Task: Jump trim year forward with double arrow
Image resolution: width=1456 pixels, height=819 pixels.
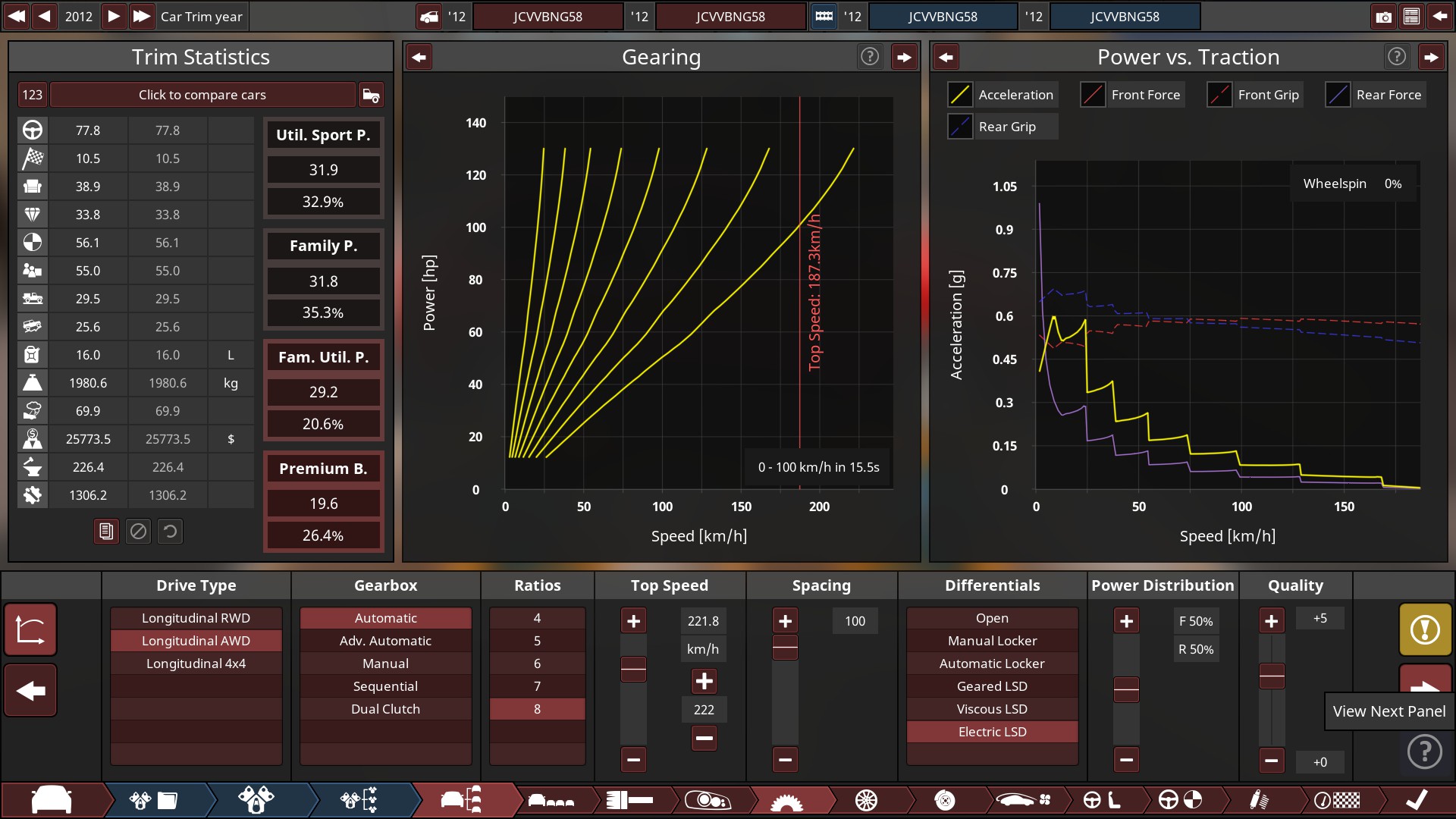Action: click(x=141, y=16)
